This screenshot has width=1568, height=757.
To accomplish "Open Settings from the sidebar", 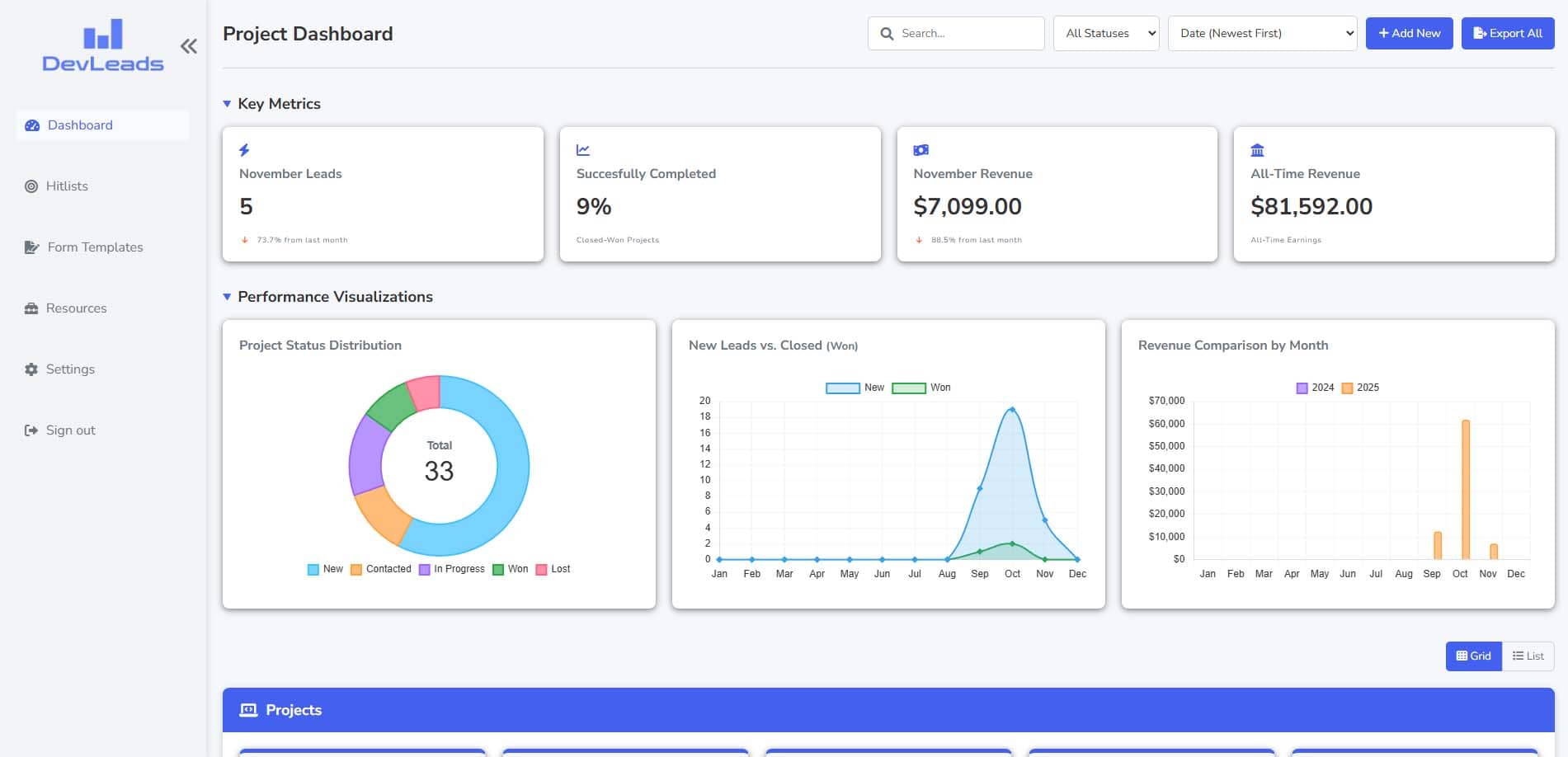I will point(102,369).
